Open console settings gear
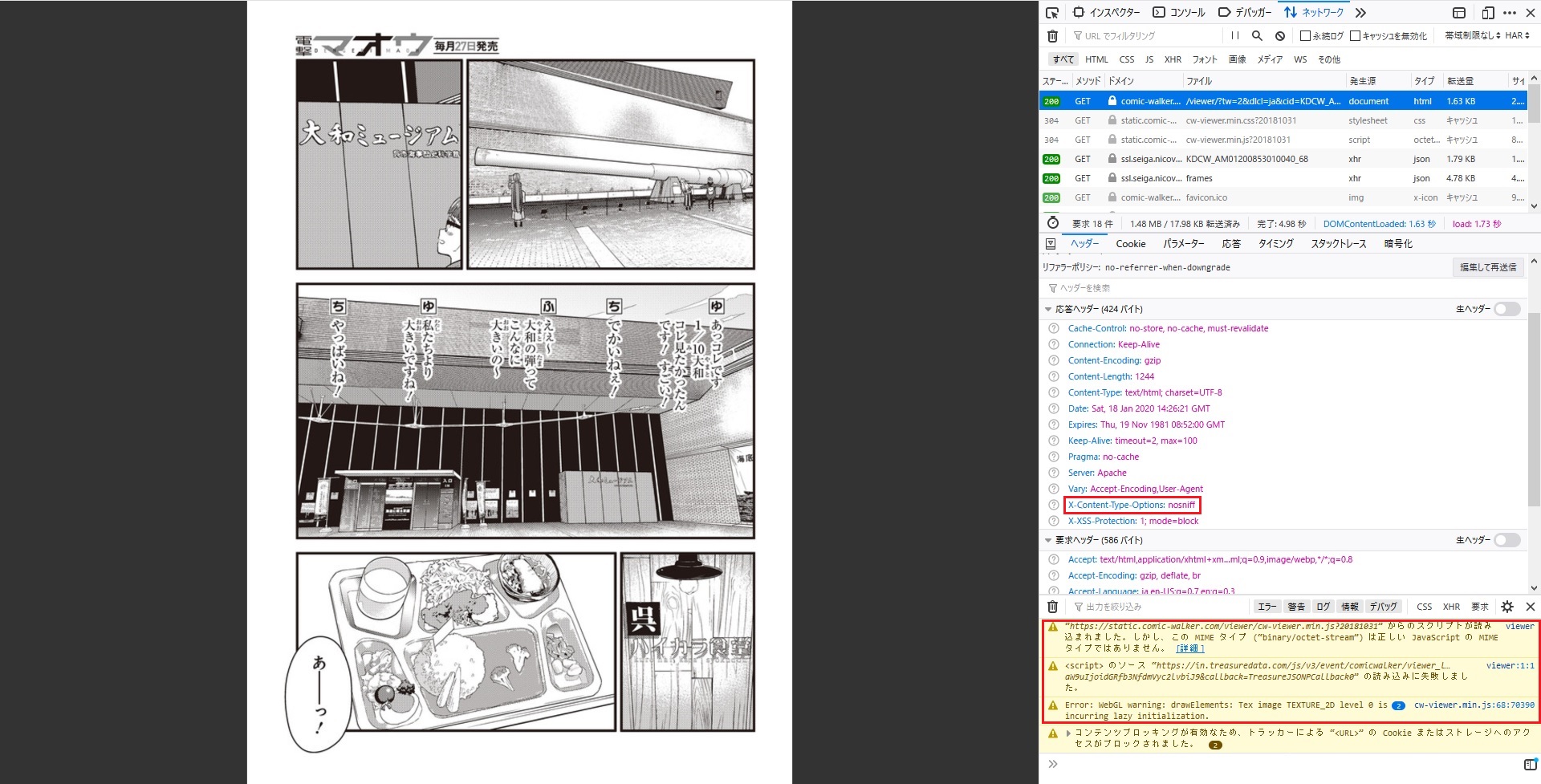1541x784 pixels. point(1507,607)
